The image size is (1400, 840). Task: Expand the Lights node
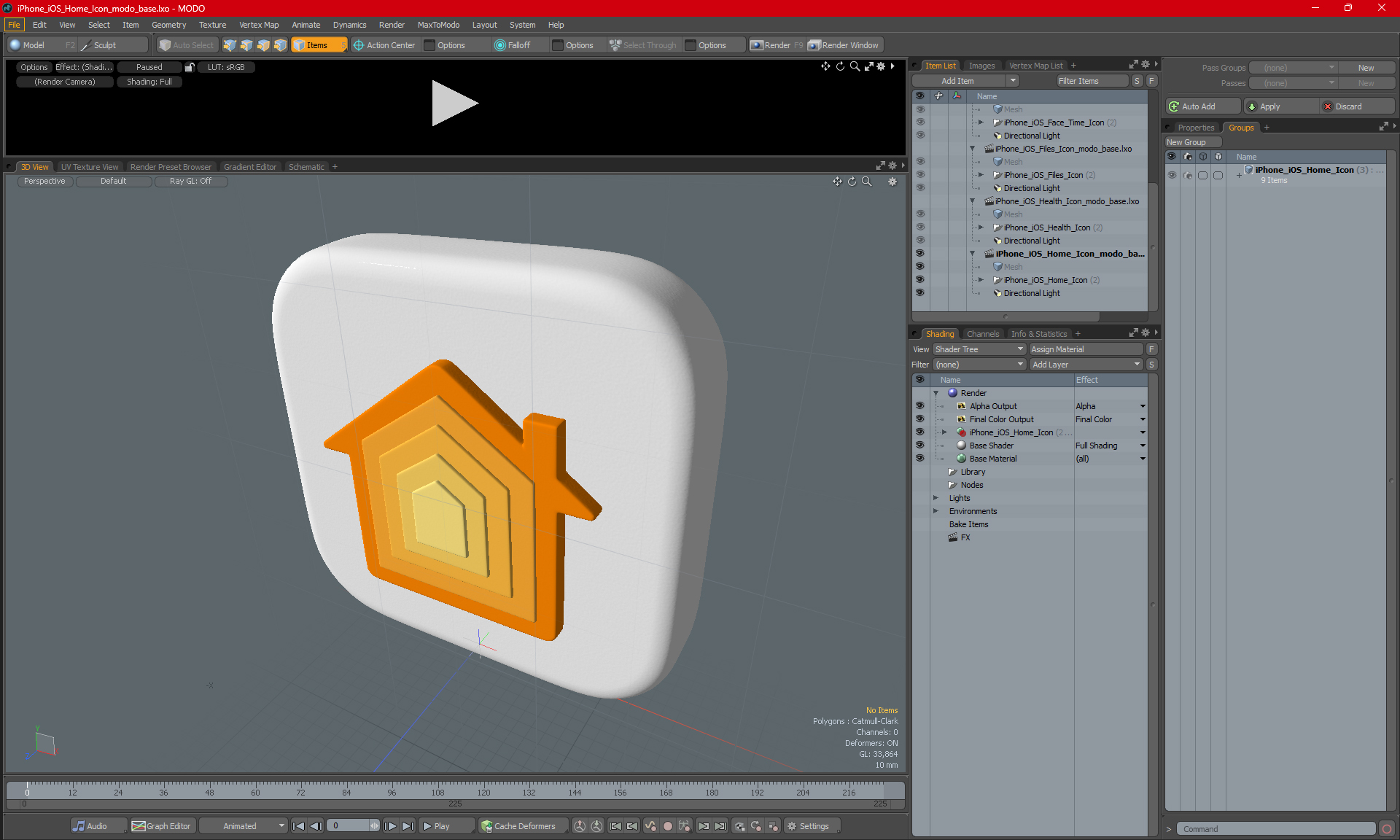coord(936,498)
